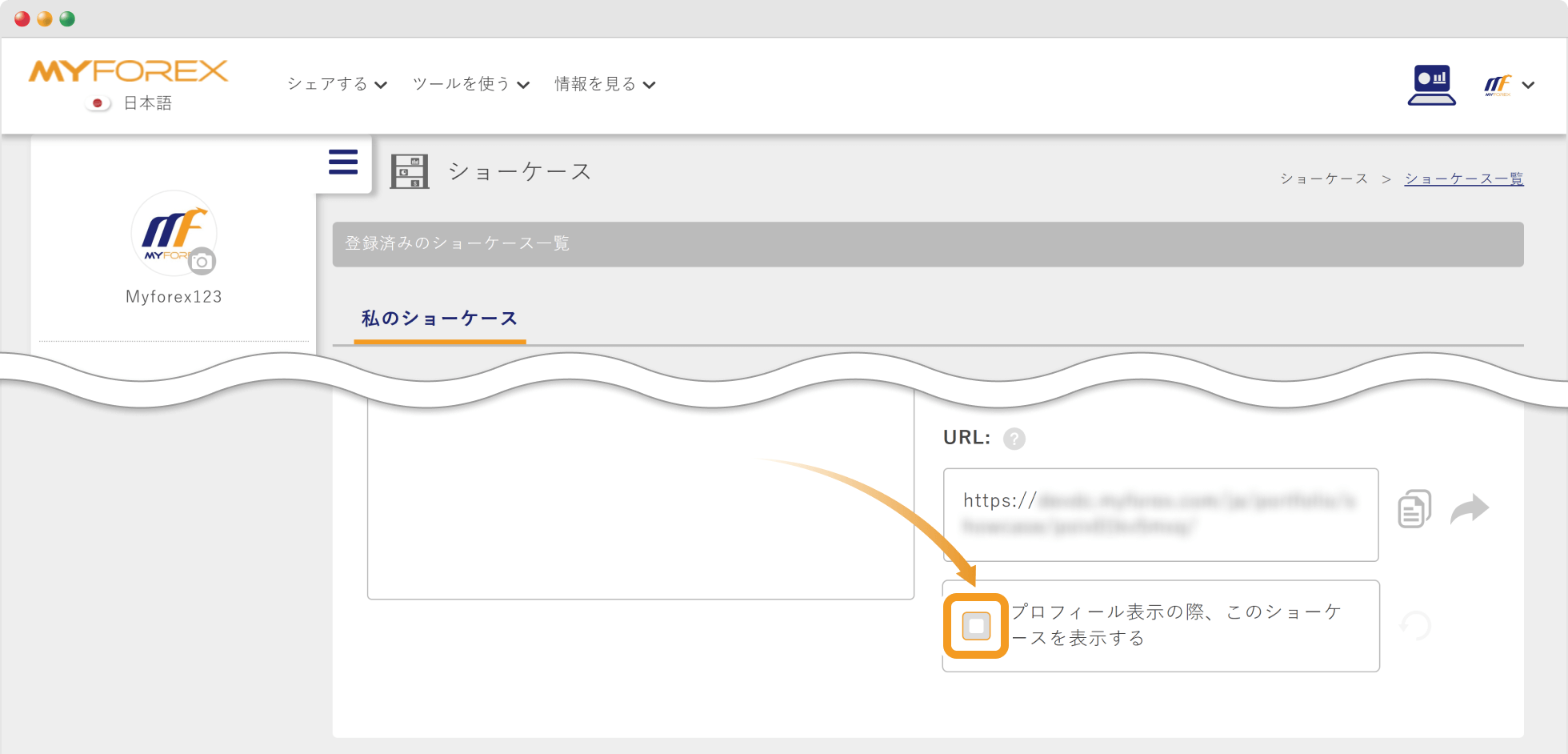Share the showcase via the arrow icon
1568x754 pixels.
tap(1472, 507)
